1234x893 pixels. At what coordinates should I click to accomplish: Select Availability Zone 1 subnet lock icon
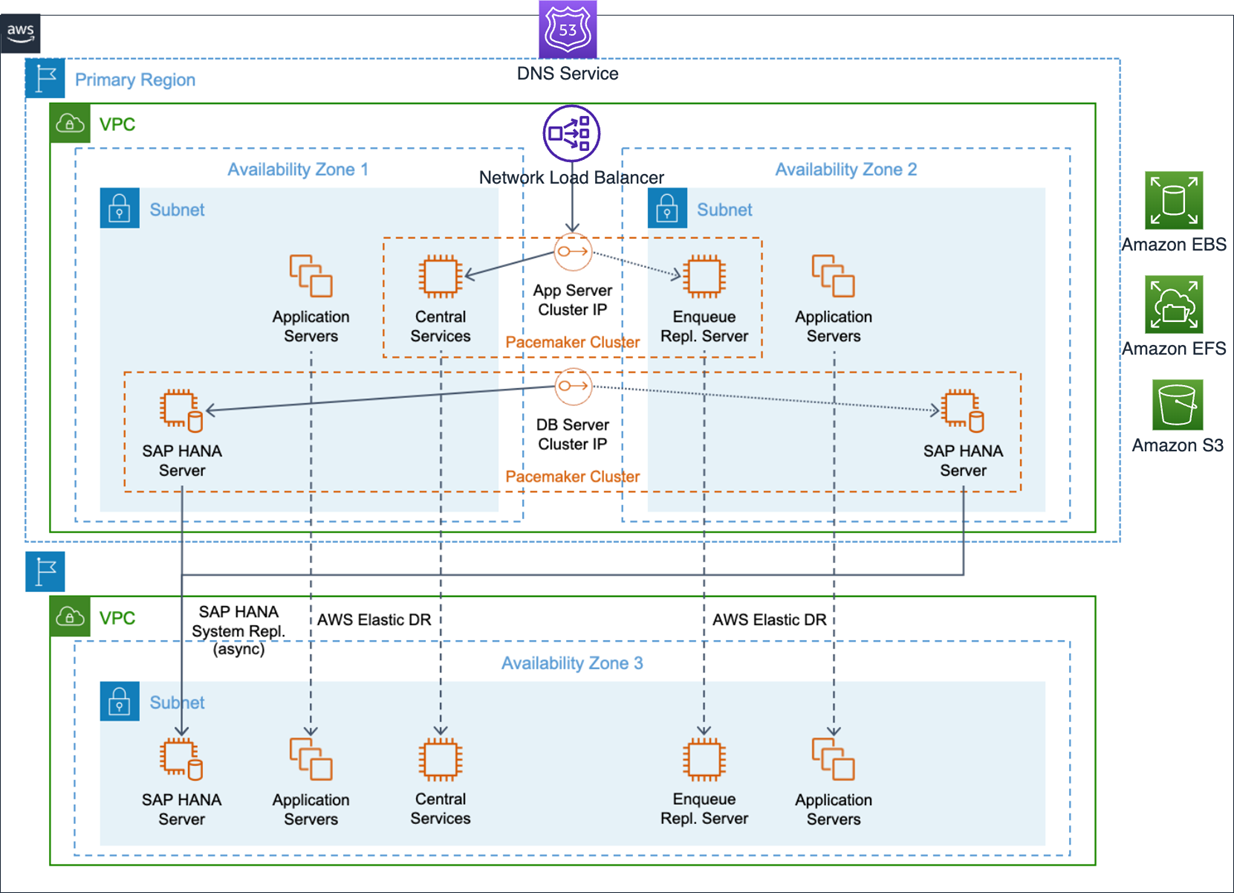[x=120, y=208]
